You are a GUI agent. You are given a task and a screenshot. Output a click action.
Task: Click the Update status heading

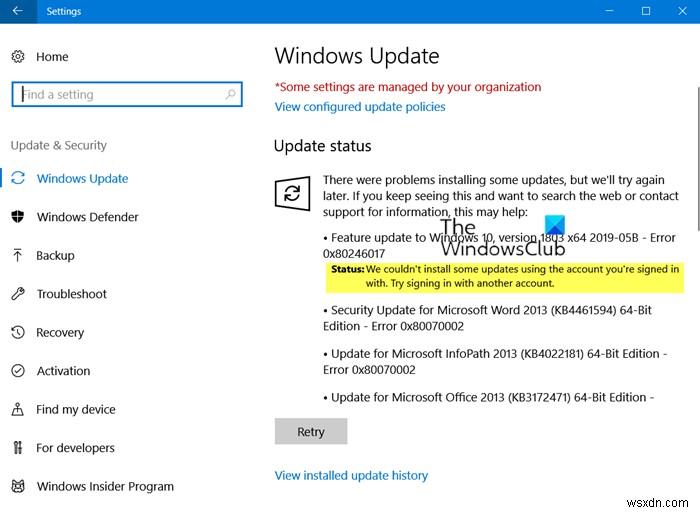click(x=322, y=146)
